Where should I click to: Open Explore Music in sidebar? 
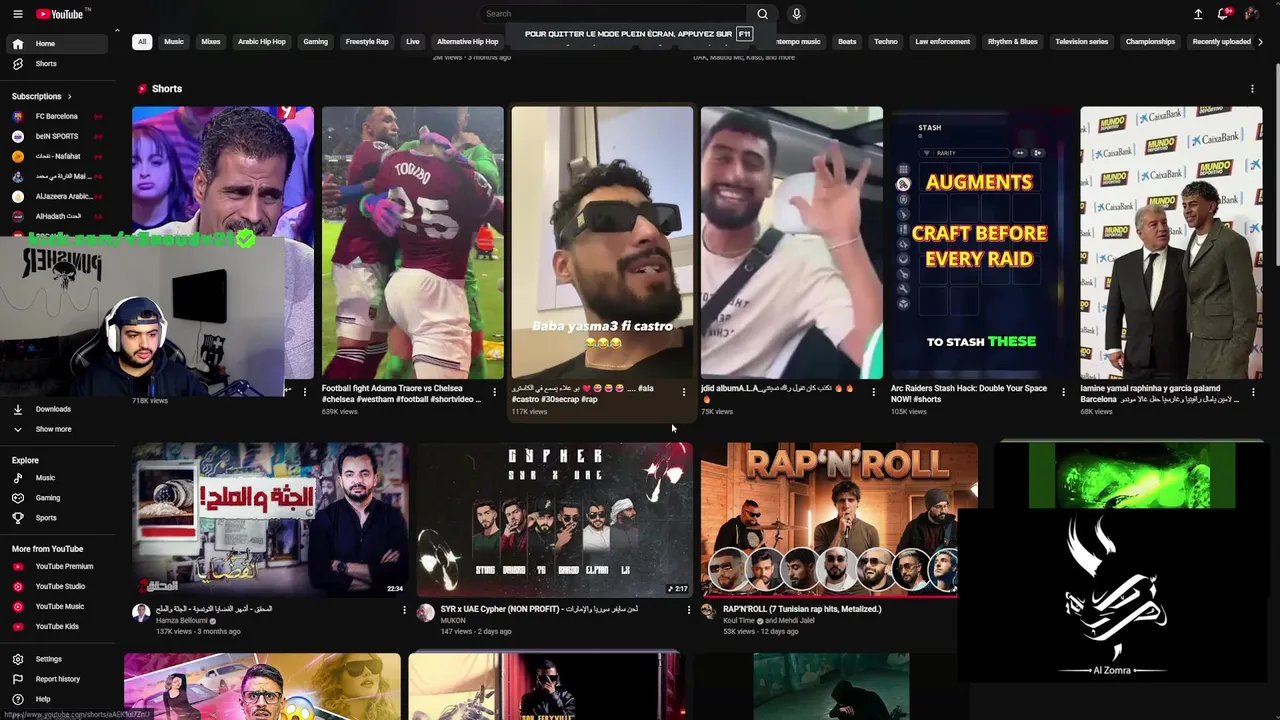[55, 478]
